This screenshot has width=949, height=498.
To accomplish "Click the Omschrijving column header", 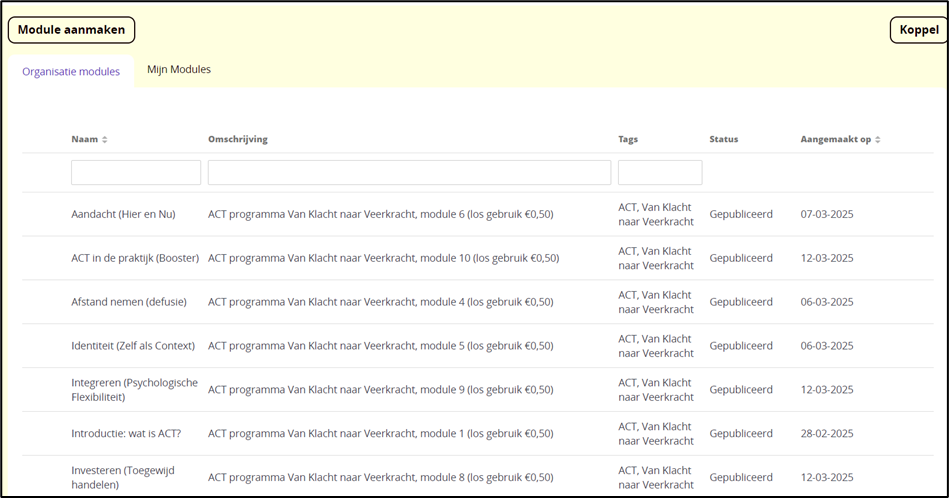I will pos(237,139).
